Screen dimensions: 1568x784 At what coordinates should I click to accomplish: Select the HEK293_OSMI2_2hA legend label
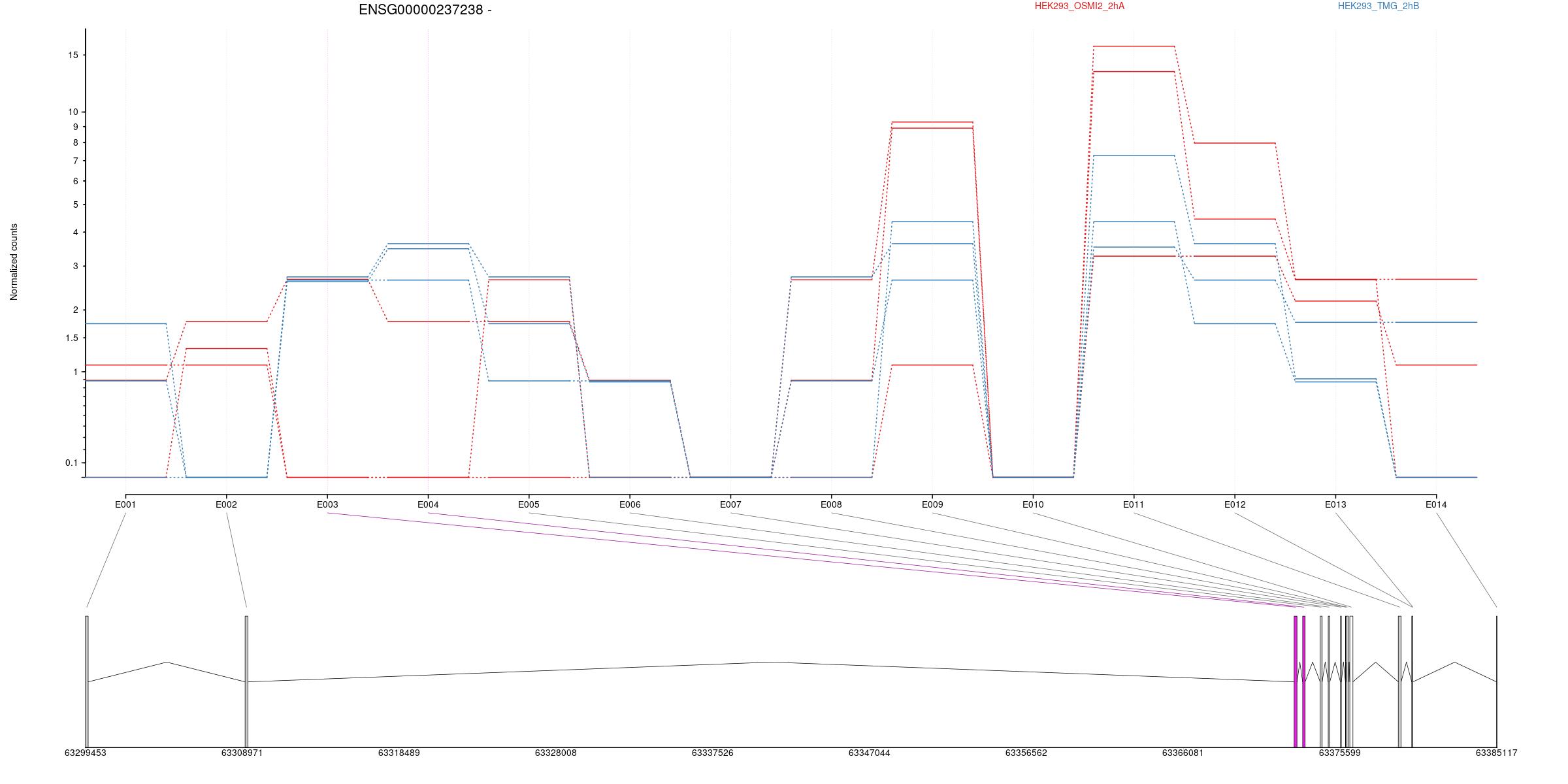(1080, 6)
